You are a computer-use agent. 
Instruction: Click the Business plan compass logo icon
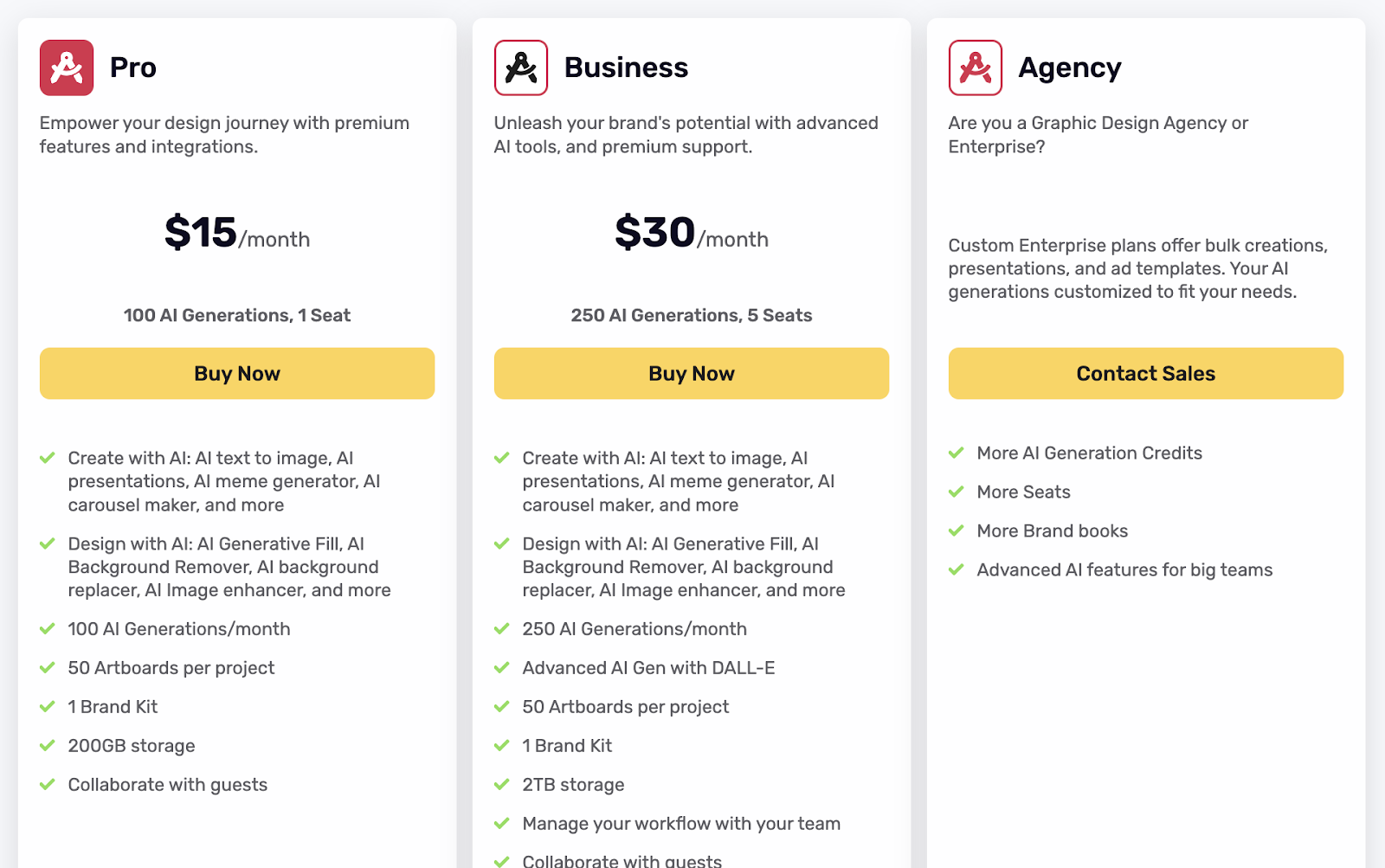point(521,68)
